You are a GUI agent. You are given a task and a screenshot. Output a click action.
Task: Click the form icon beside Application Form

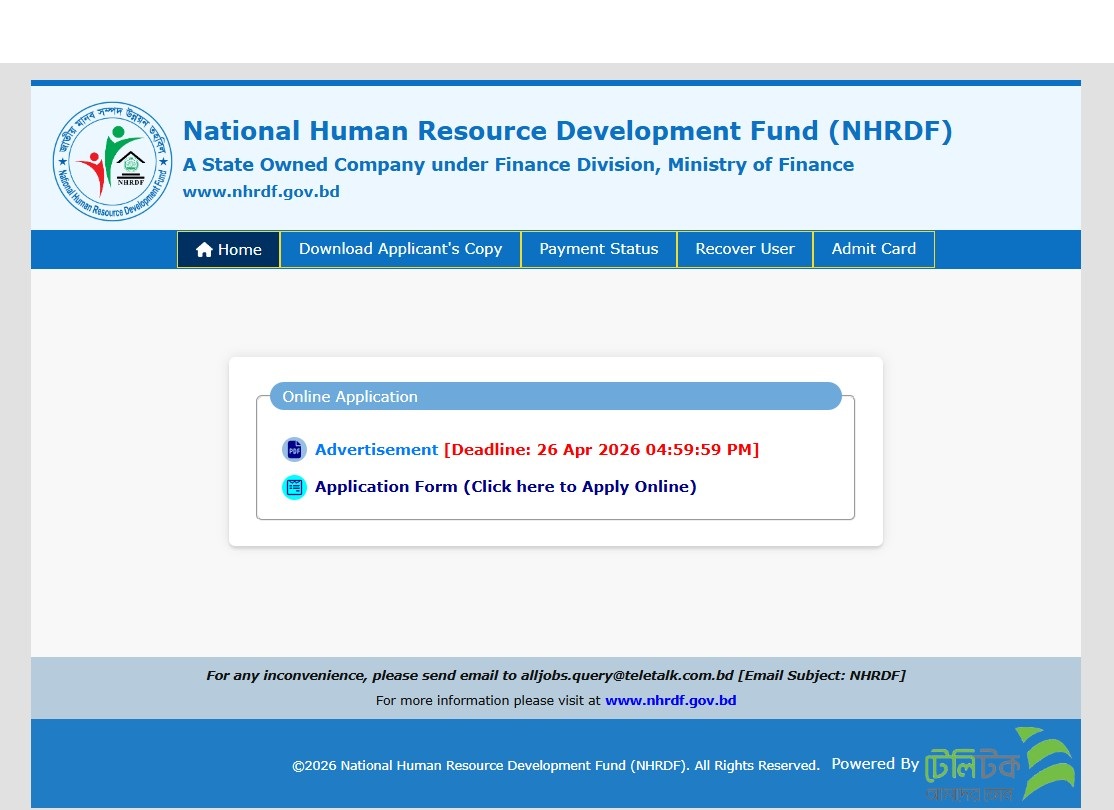[294, 487]
